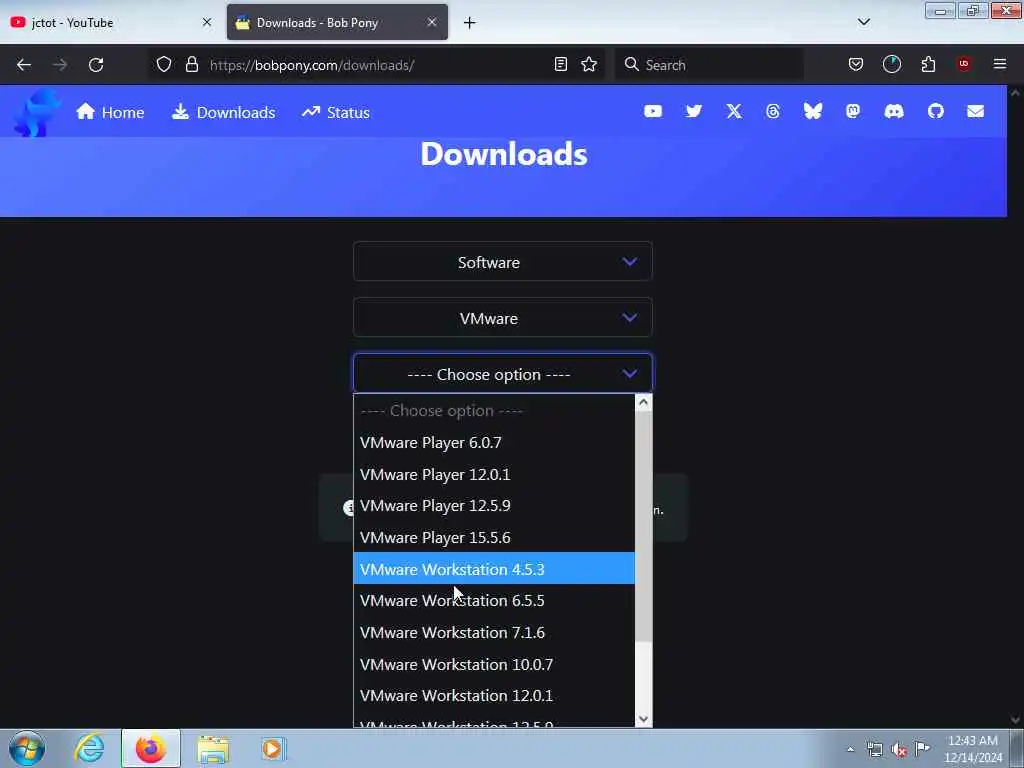Open the Windows Start orb
Viewport: 1024px width, 768px height.
[x=27, y=748]
